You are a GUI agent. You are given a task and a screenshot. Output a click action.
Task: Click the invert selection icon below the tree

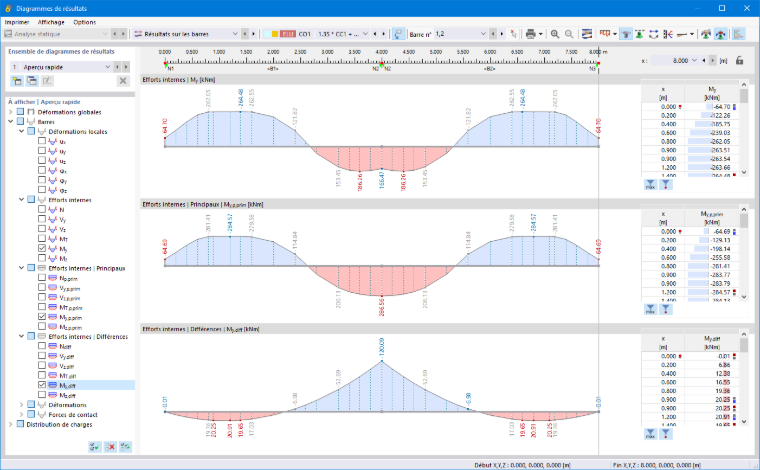(126, 447)
